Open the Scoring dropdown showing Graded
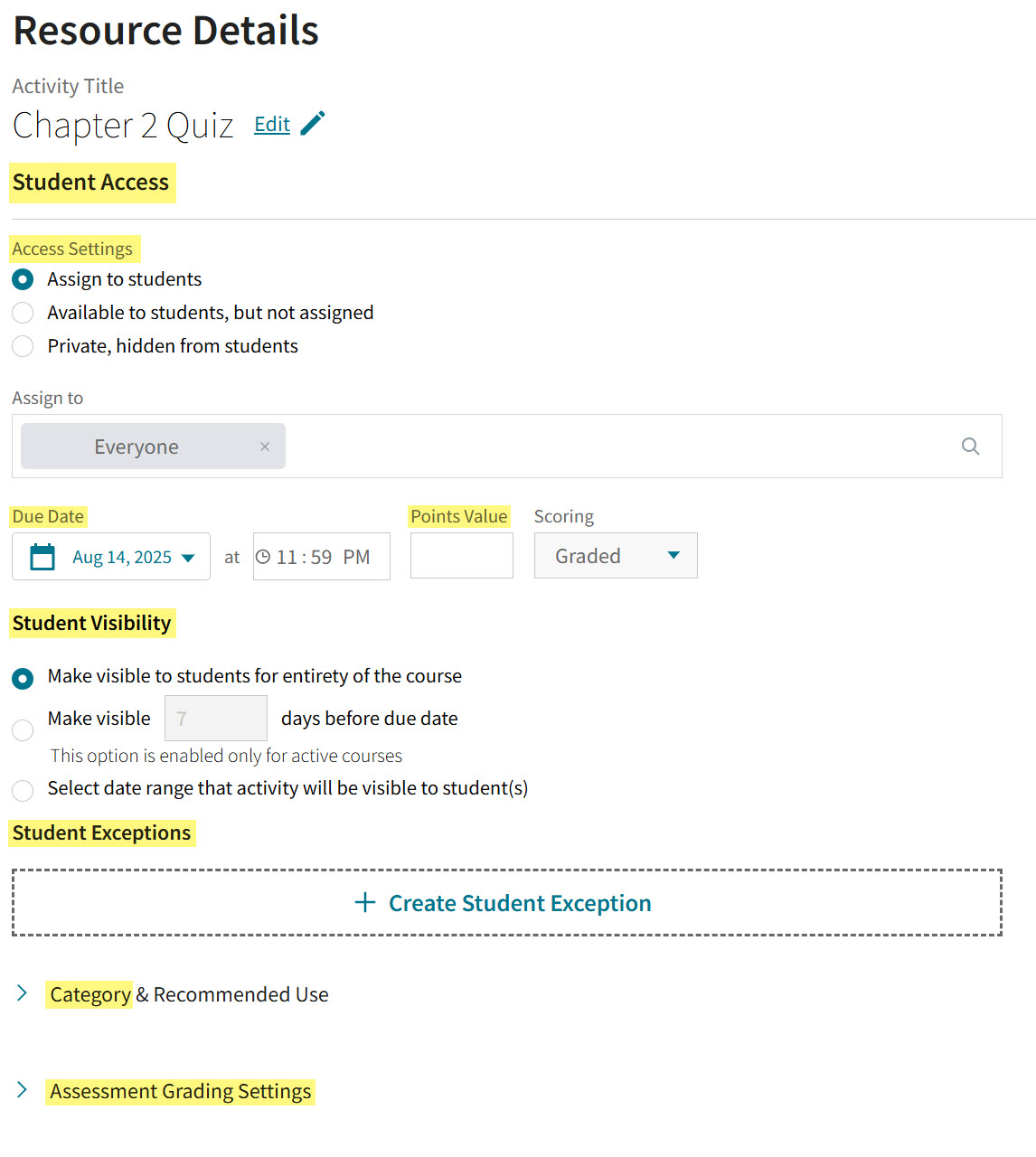Viewport: 1036px width, 1157px height. pyautogui.click(x=615, y=555)
